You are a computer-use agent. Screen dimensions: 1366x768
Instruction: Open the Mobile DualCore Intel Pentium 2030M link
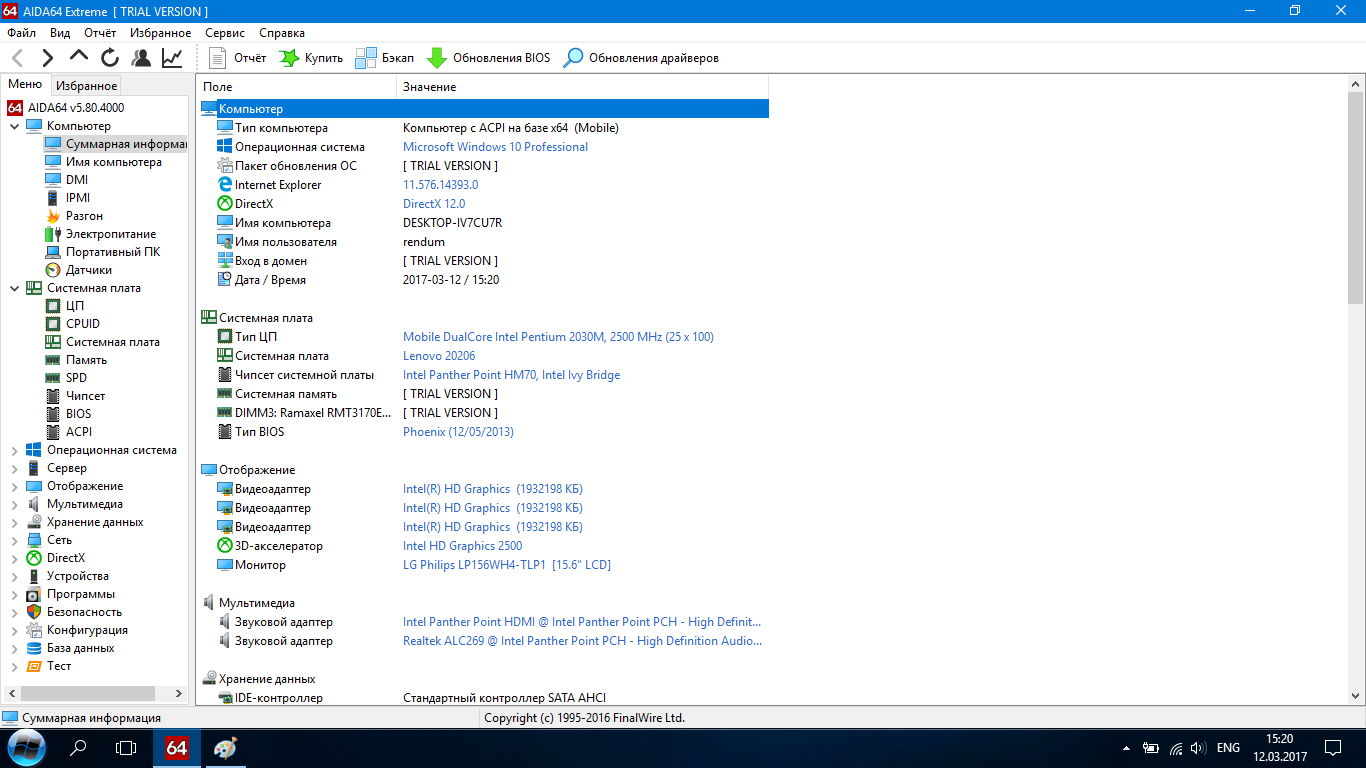(x=558, y=337)
